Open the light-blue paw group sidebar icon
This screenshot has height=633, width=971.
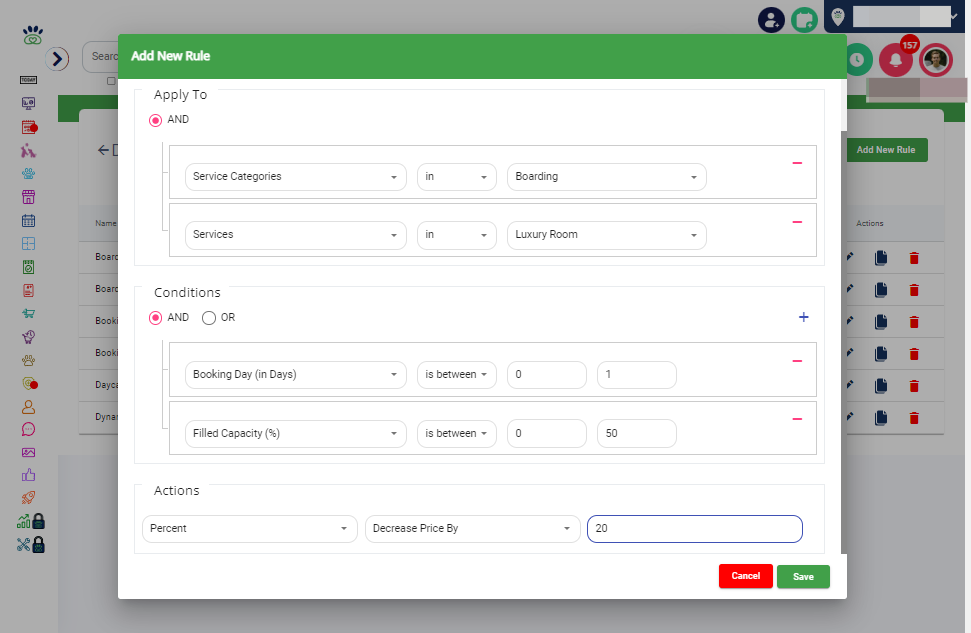[28, 173]
